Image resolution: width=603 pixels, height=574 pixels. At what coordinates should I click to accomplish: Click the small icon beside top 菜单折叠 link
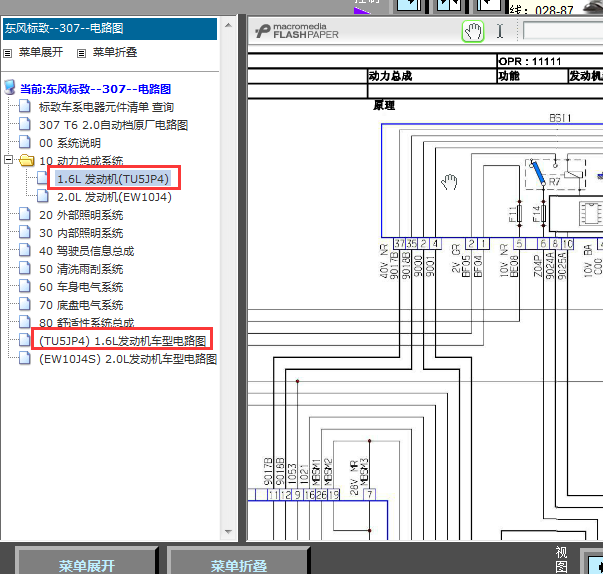(81, 53)
